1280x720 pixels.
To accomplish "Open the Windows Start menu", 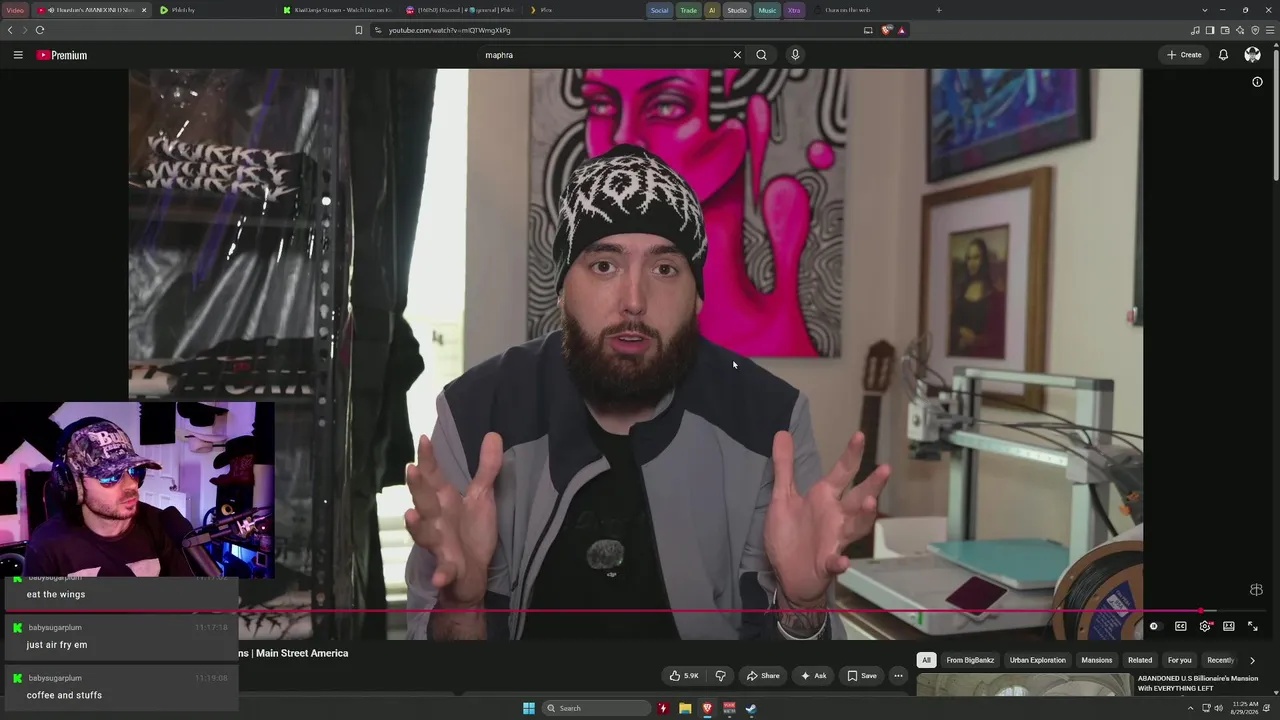I will coord(529,708).
